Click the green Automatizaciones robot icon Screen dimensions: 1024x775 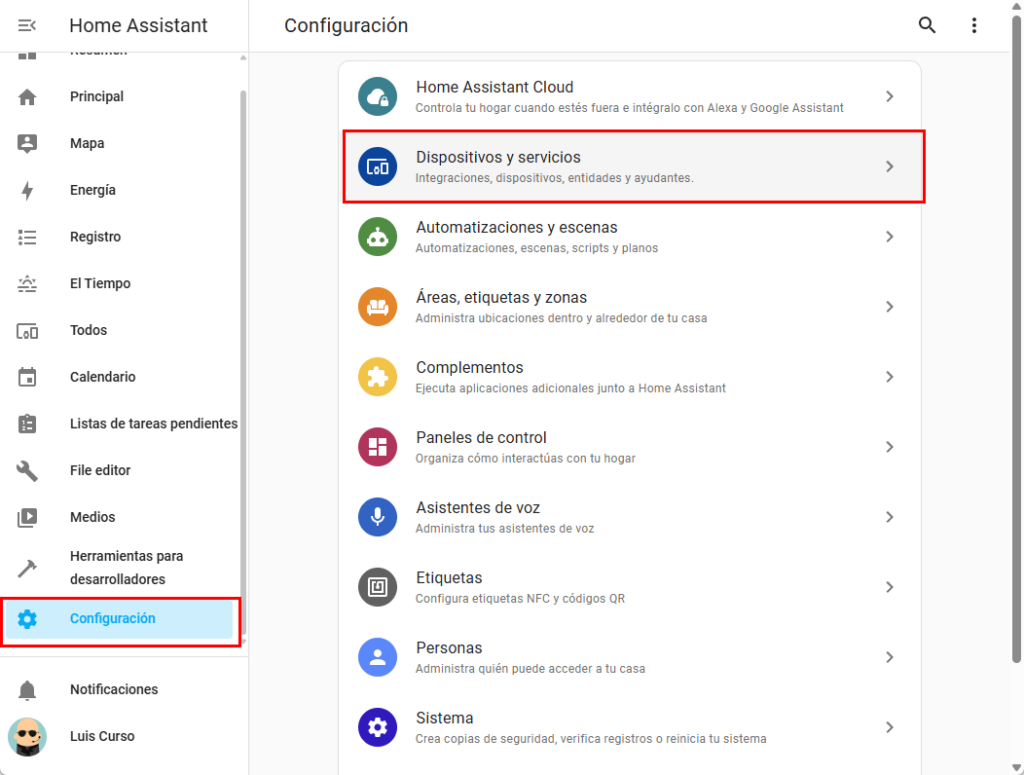click(378, 237)
